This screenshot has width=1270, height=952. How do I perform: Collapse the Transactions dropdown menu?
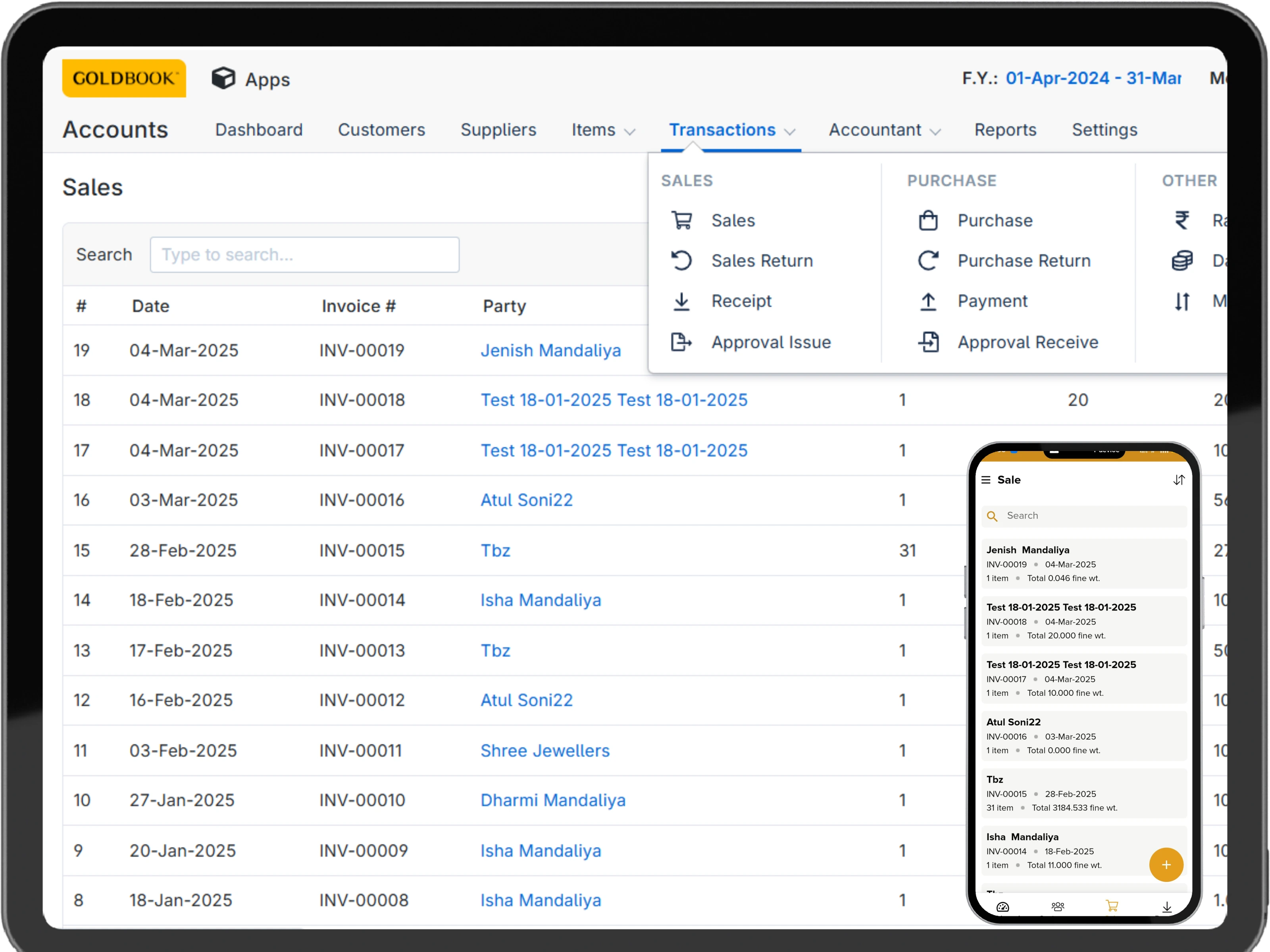click(731, 130)
